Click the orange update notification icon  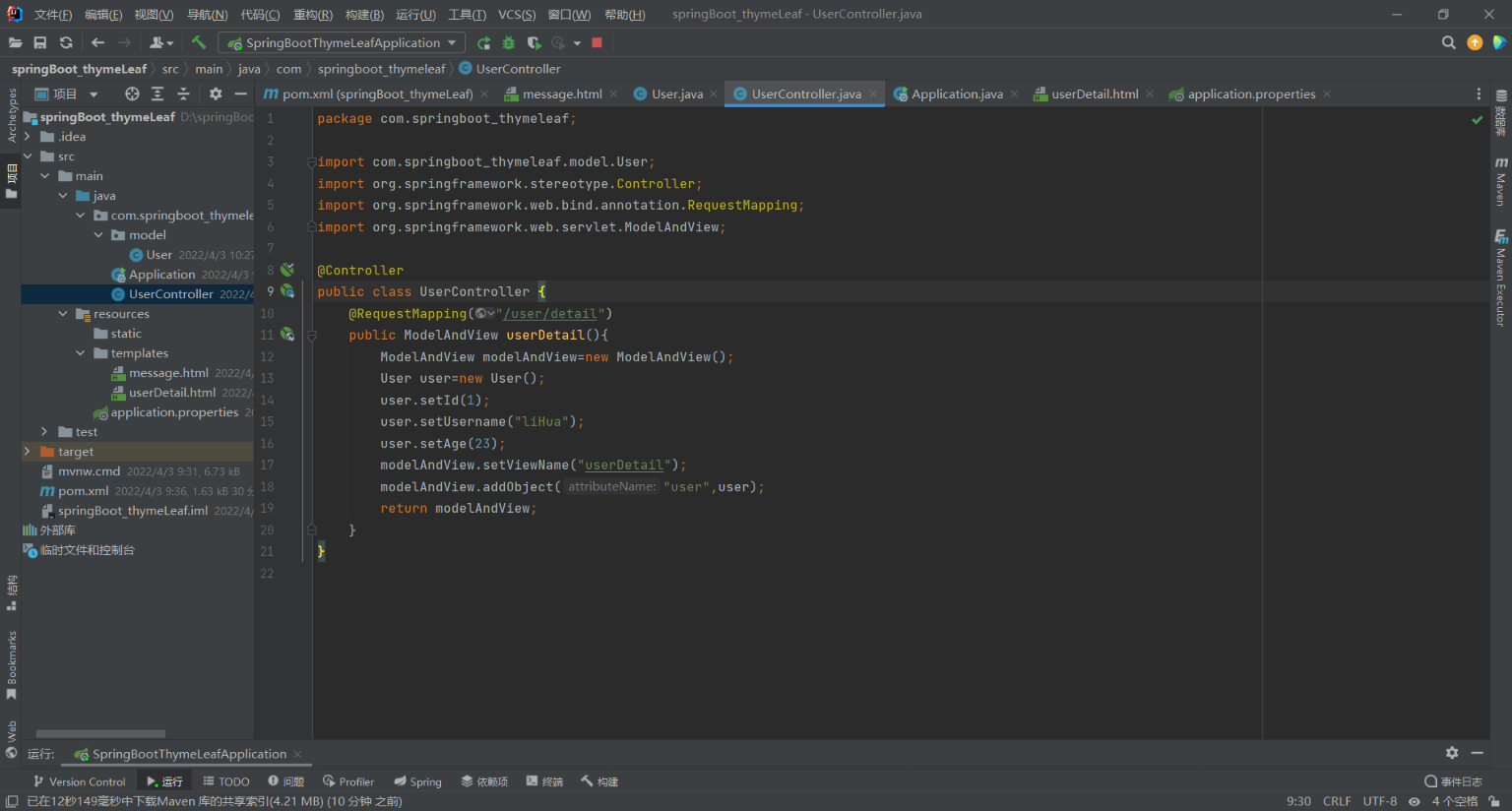coord(1475,42)
